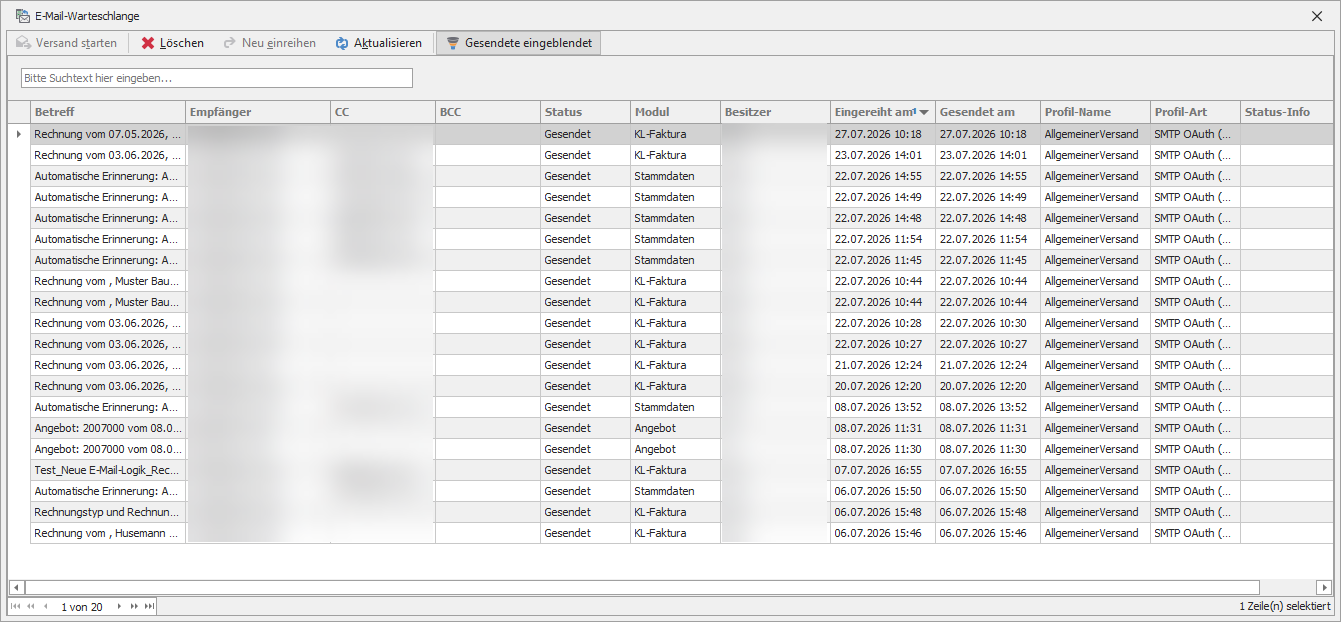Click the next page navigator icon
Viewport: 1341px width, 622px height.
(x=134, y=607)
